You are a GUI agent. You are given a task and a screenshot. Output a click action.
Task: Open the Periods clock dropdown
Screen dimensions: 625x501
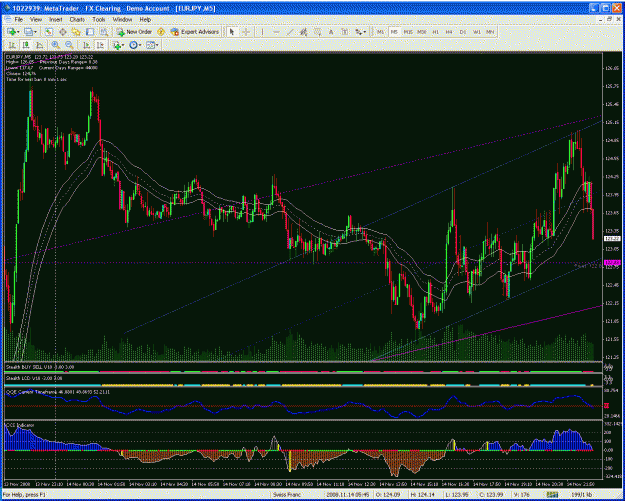[x=135, y=45]
